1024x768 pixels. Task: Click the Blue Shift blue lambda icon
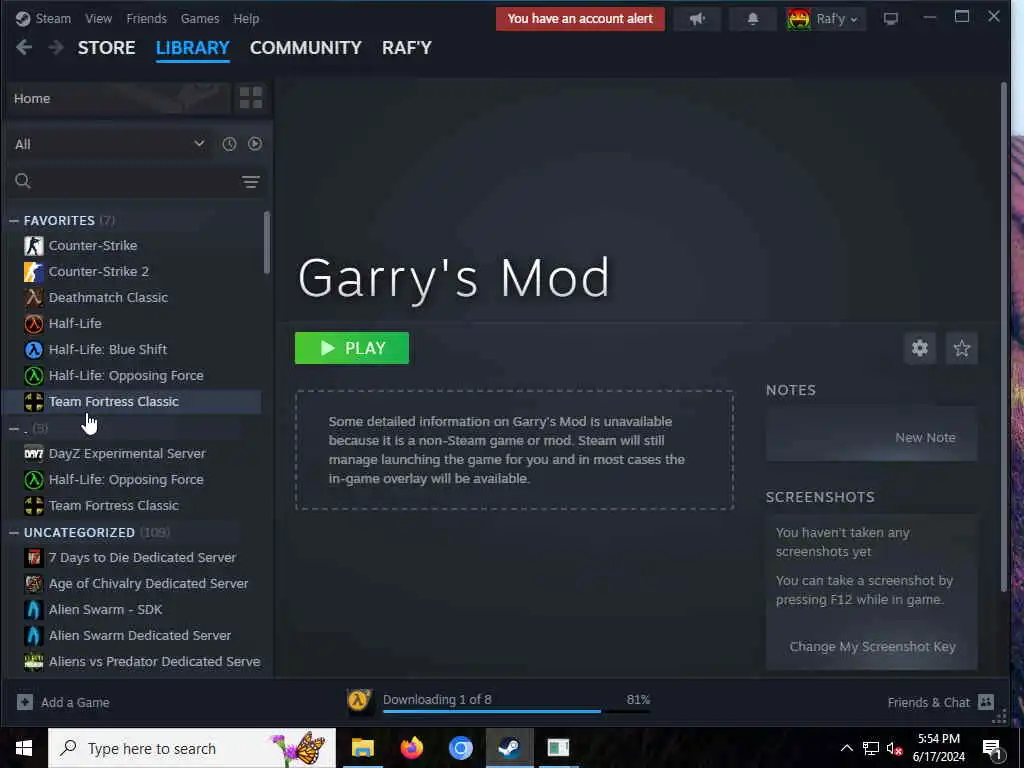tap(34, 349)
